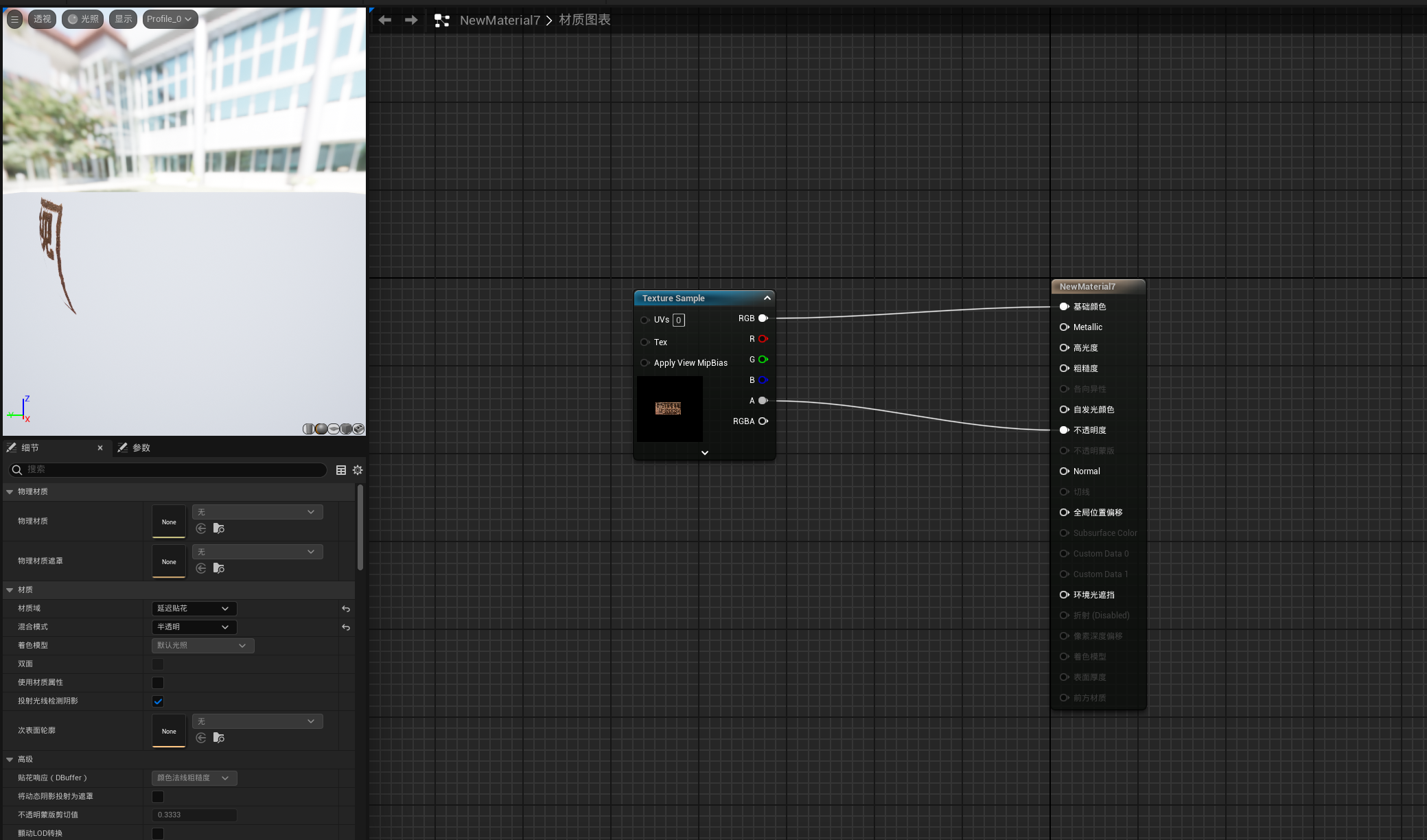Uncheck 投射光线检测阴影 checkbox
The width and height of the screenshot is (1427, 840).
[x=158, y=701]
